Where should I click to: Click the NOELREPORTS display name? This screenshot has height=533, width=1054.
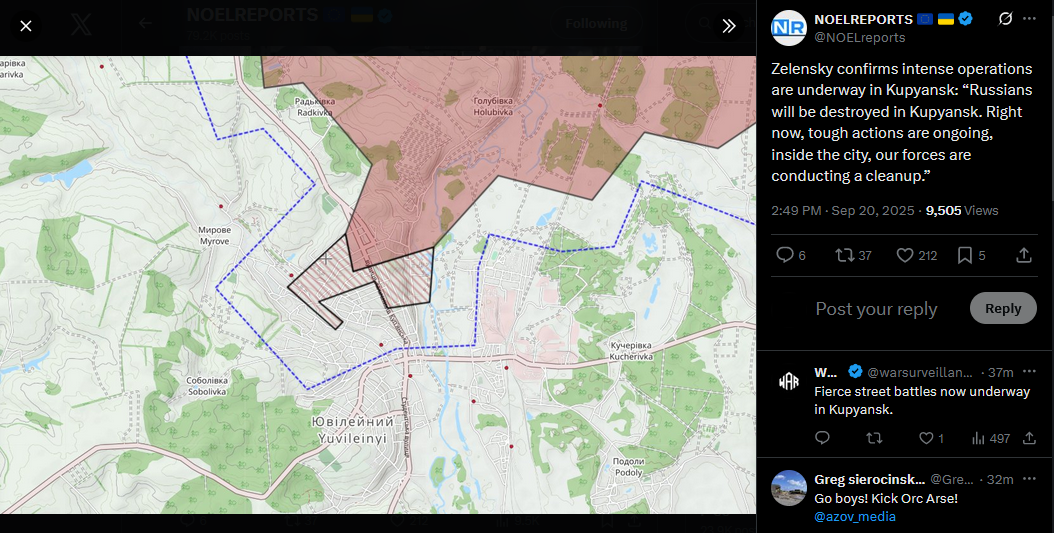coord(863,19)
